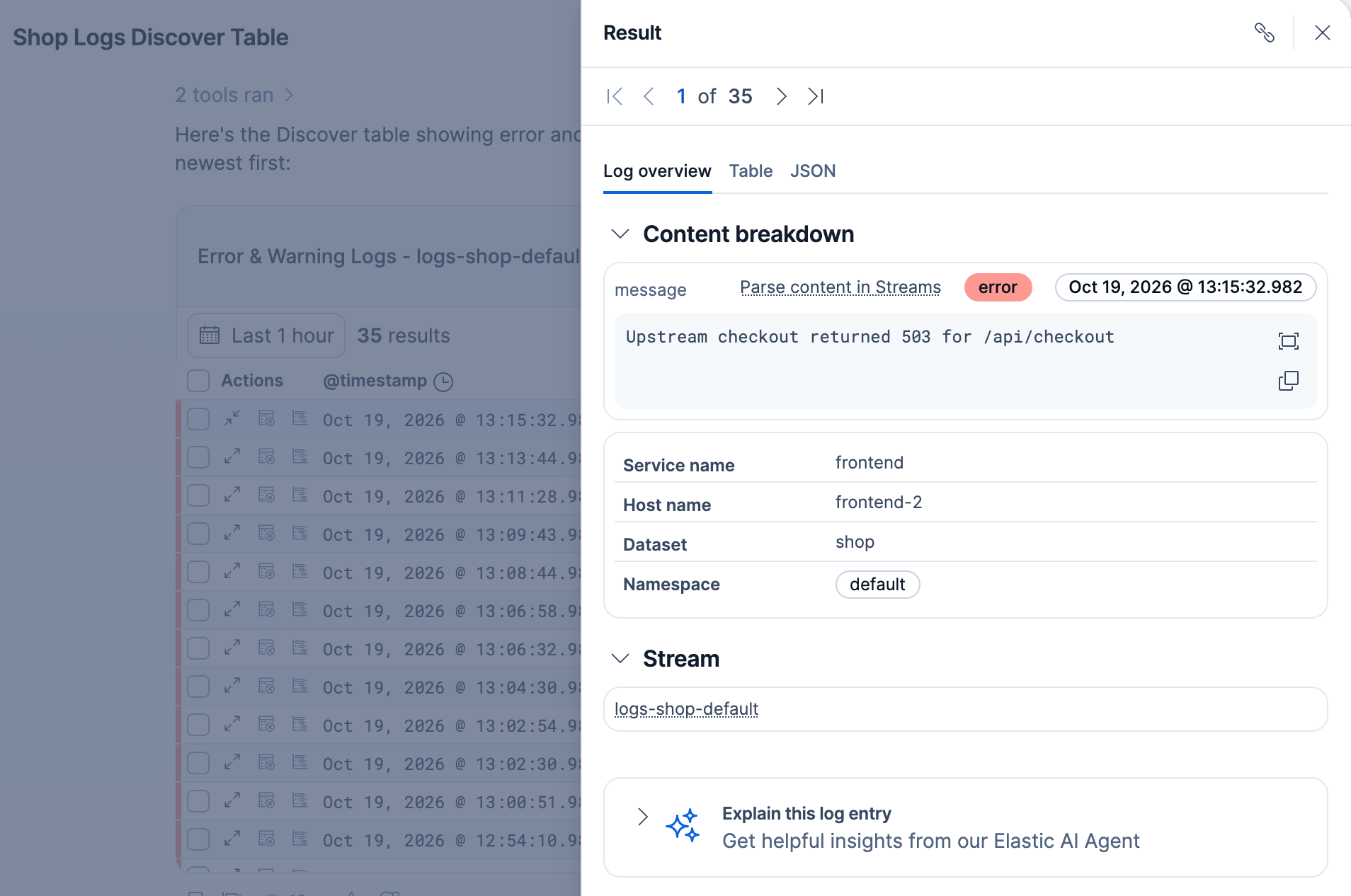This screenshot has height=896, width=1351.
Task: Go to next result in flyout
Action: (781, 96)
